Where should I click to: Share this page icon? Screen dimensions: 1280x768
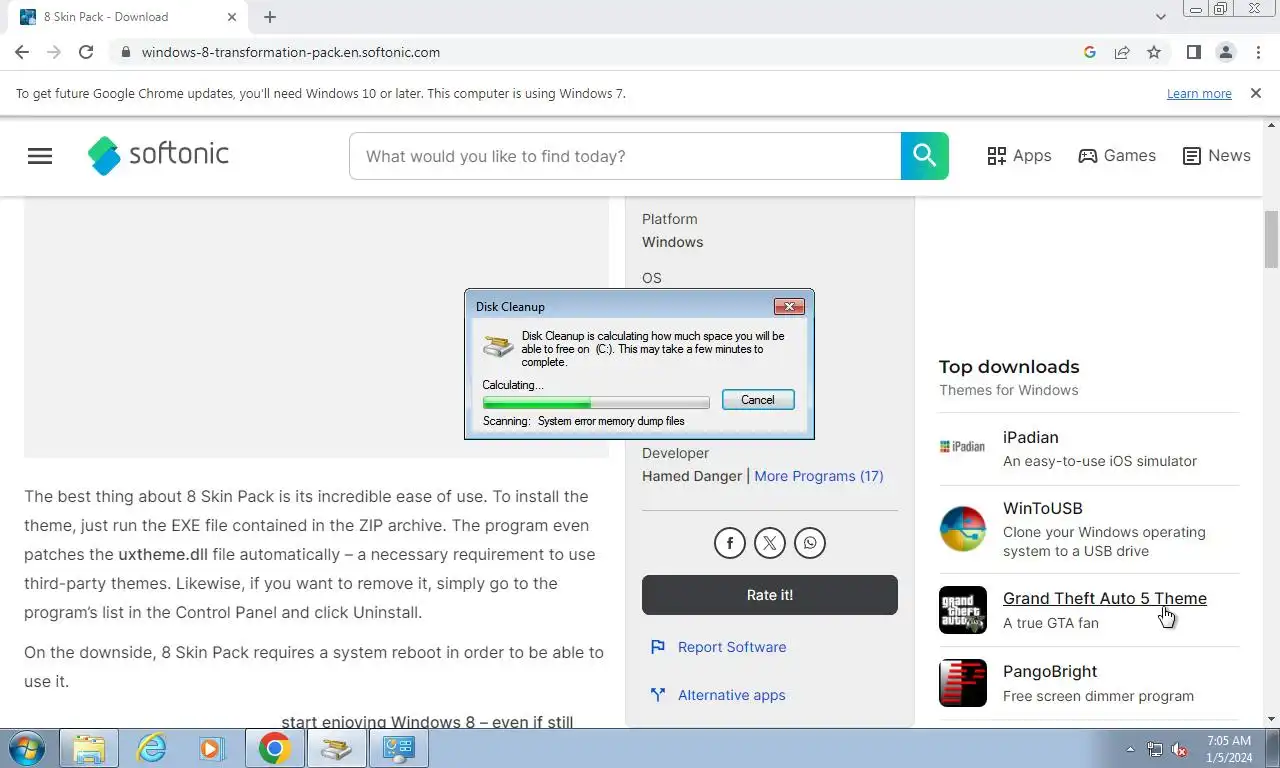[x=1122, y=52]
